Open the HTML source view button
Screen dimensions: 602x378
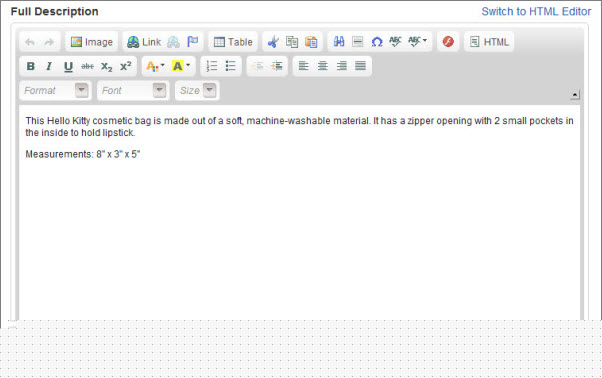click(489, 42)
